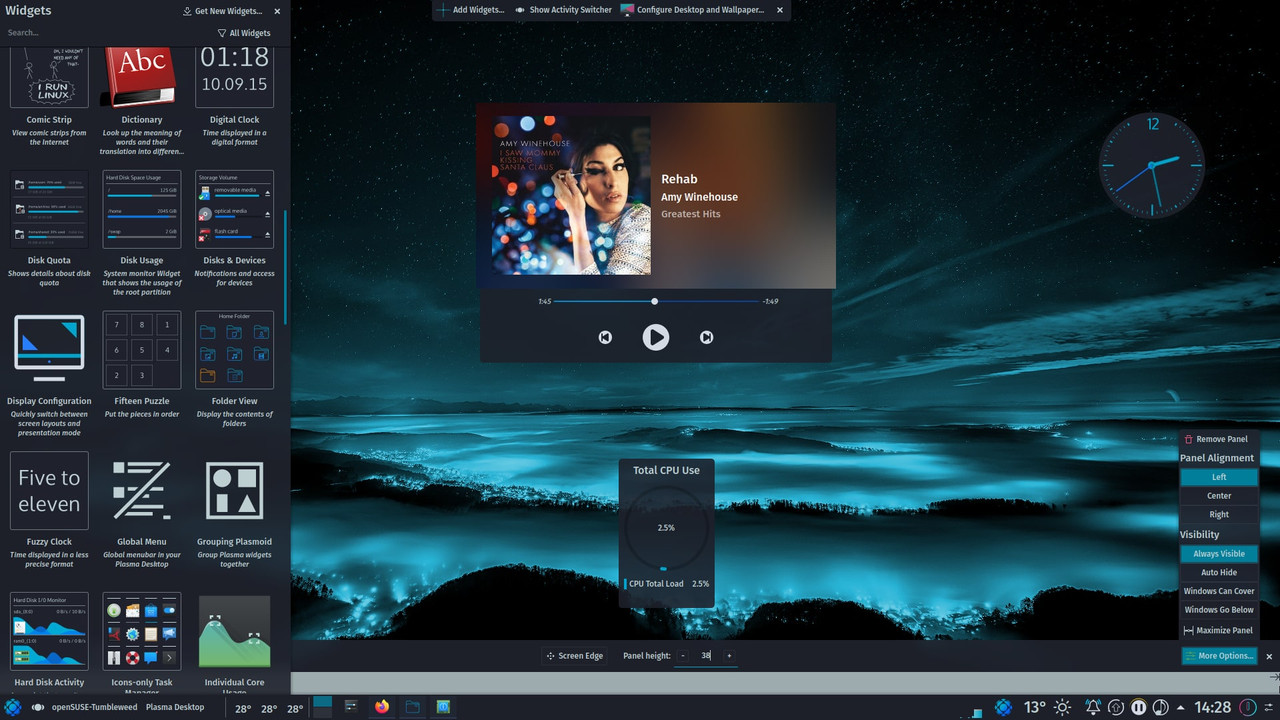
Task: Click Add Widgets in top toolbar
Action: 470,10
